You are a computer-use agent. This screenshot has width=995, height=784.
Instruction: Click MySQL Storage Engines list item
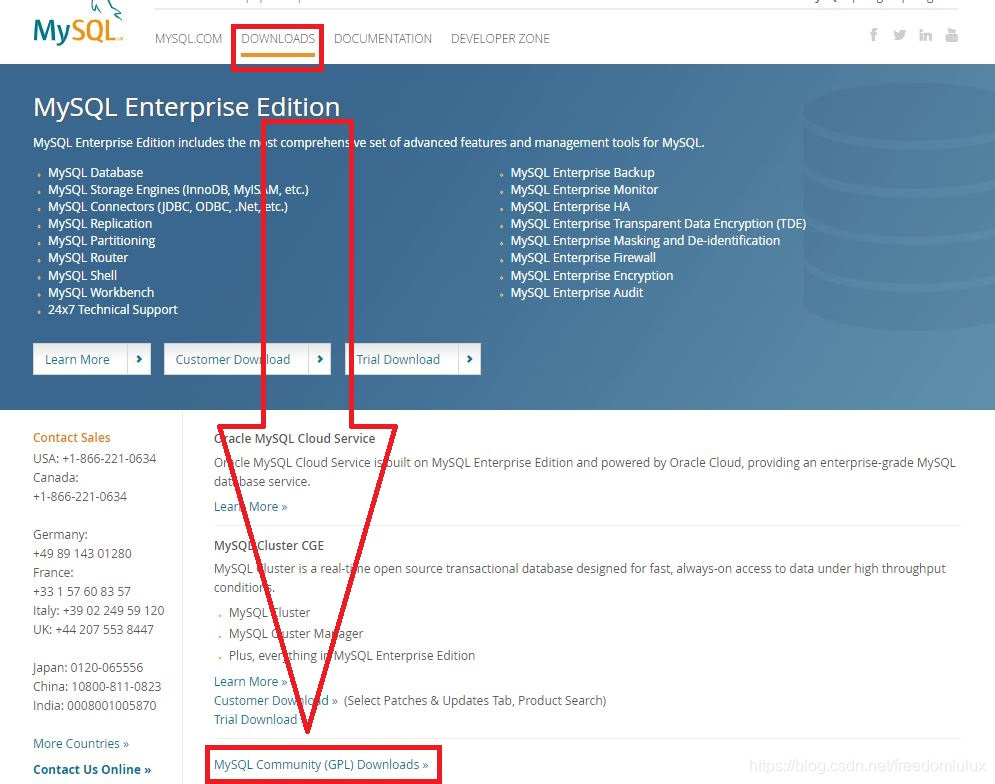[x=178, y=190]
